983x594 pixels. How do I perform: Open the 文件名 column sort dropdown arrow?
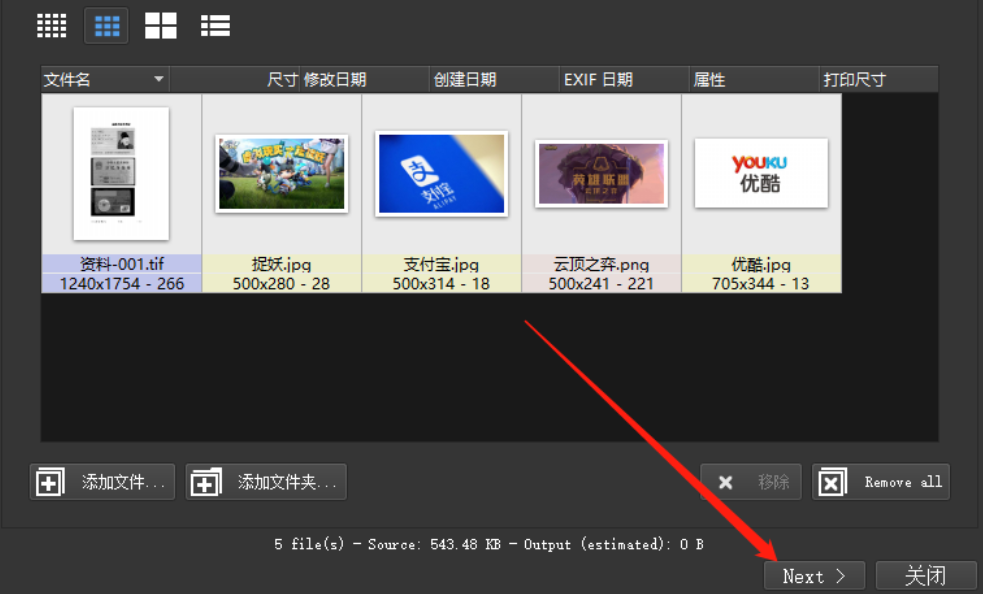(159, 79)
